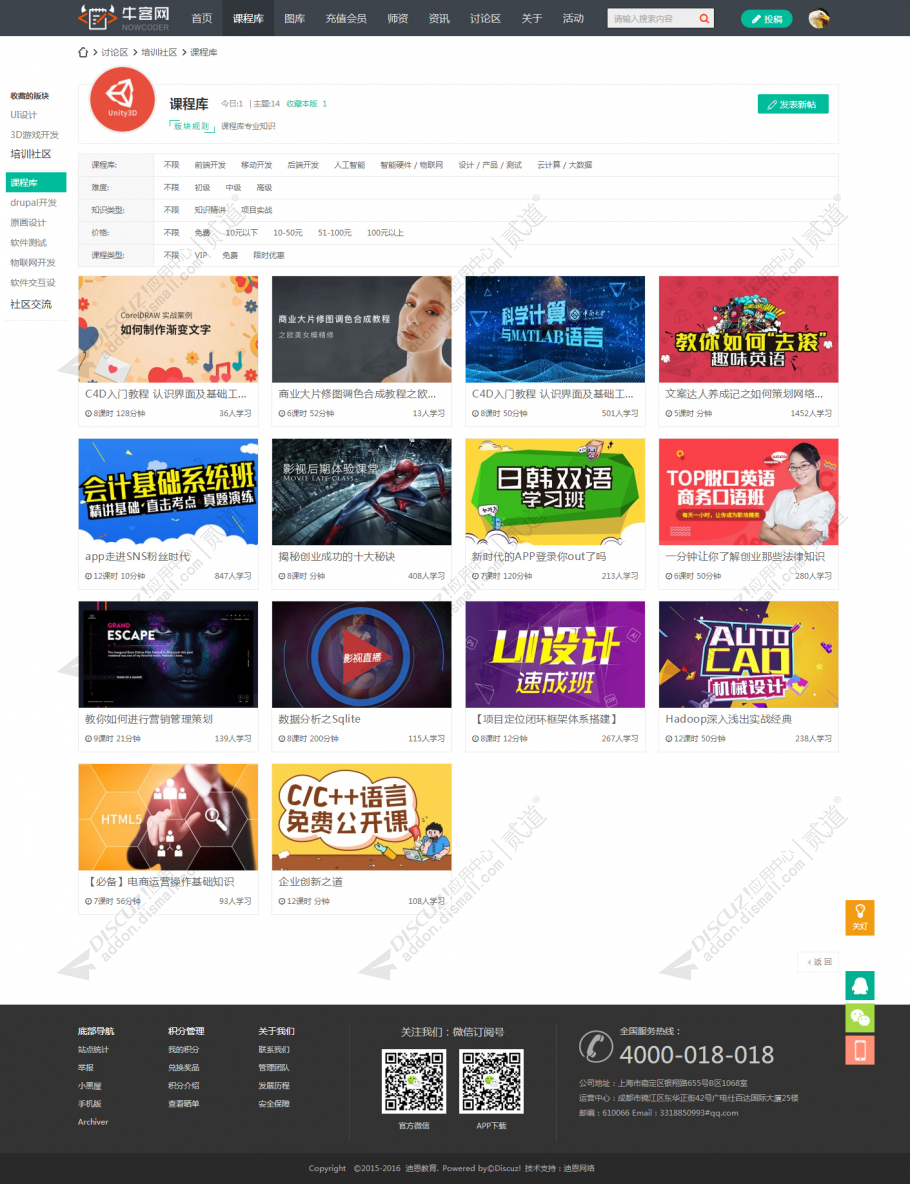Filter courses by 云计算 / 大数据
Viewport: 910px width, 1184px height.
(x=564, y=165)
